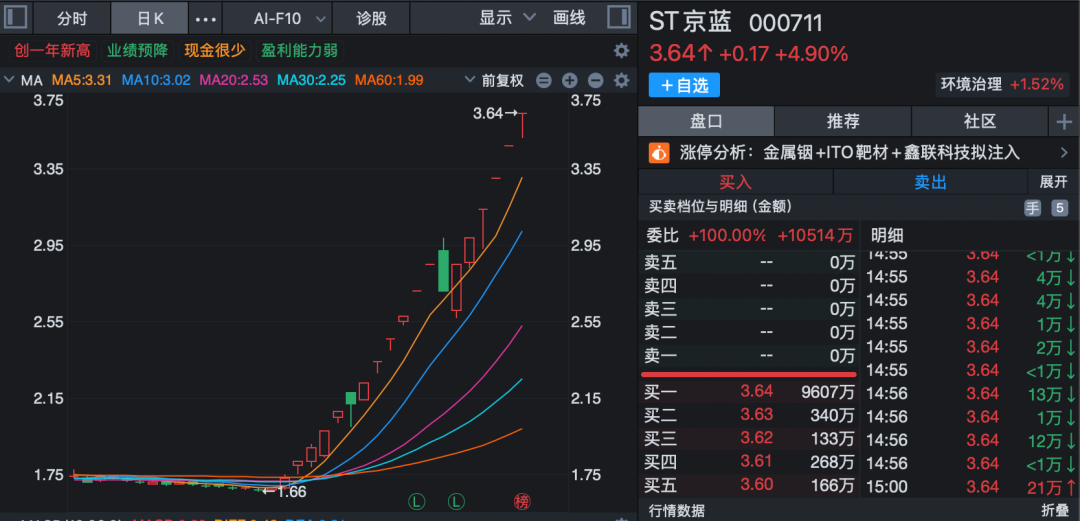This screenshot has width=1080, height=521.
Task: Toggle the right sidebar panel icon
Action: coord(620,18)
